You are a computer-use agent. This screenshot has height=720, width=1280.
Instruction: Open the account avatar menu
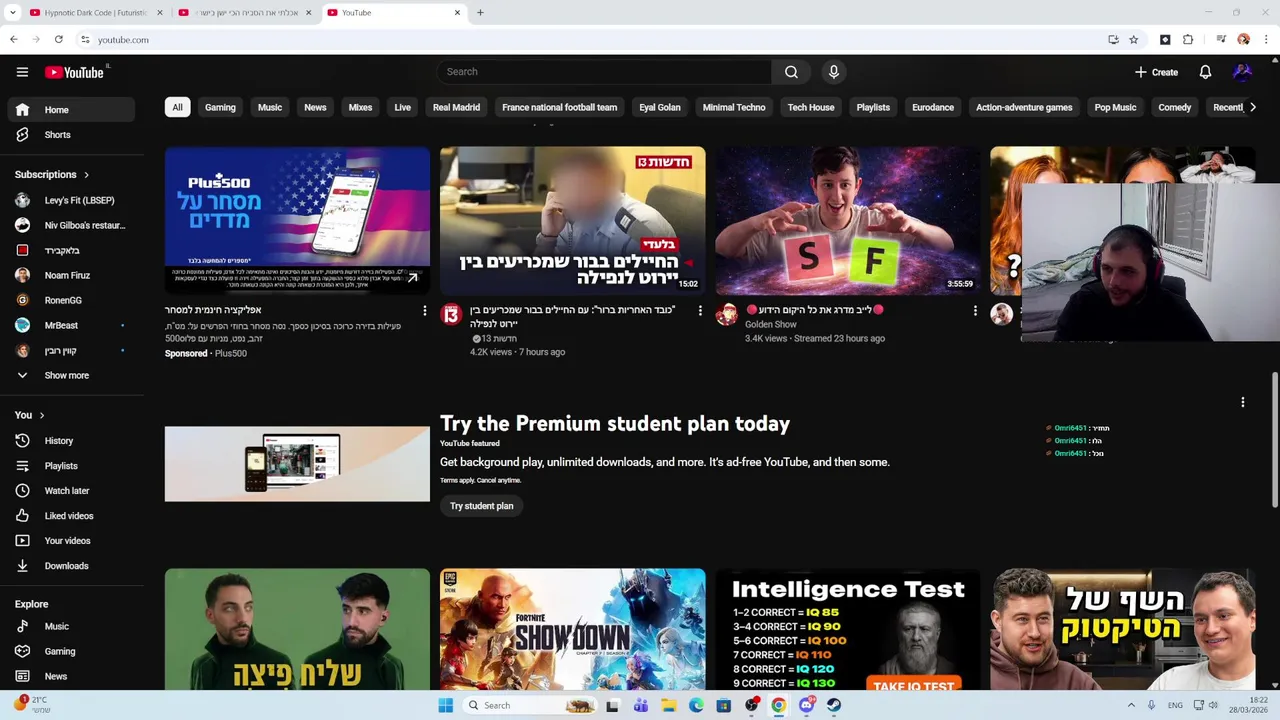click(x=1242, y=72)
